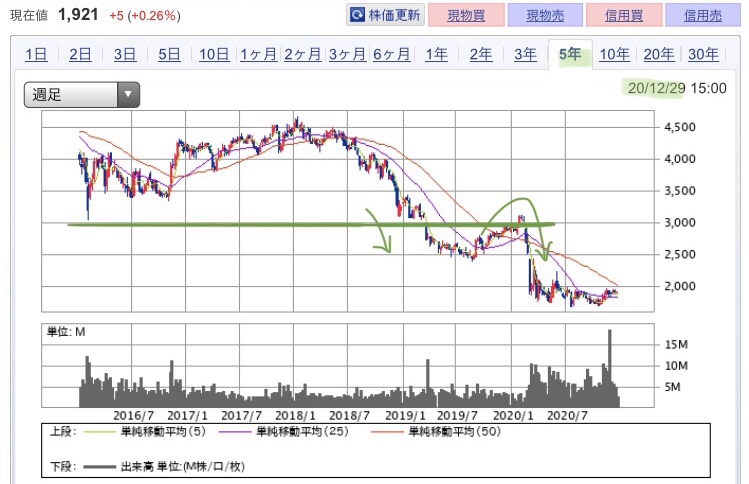Click the 2018/1 date axis label
749x484 pixels.
[295, 416]
